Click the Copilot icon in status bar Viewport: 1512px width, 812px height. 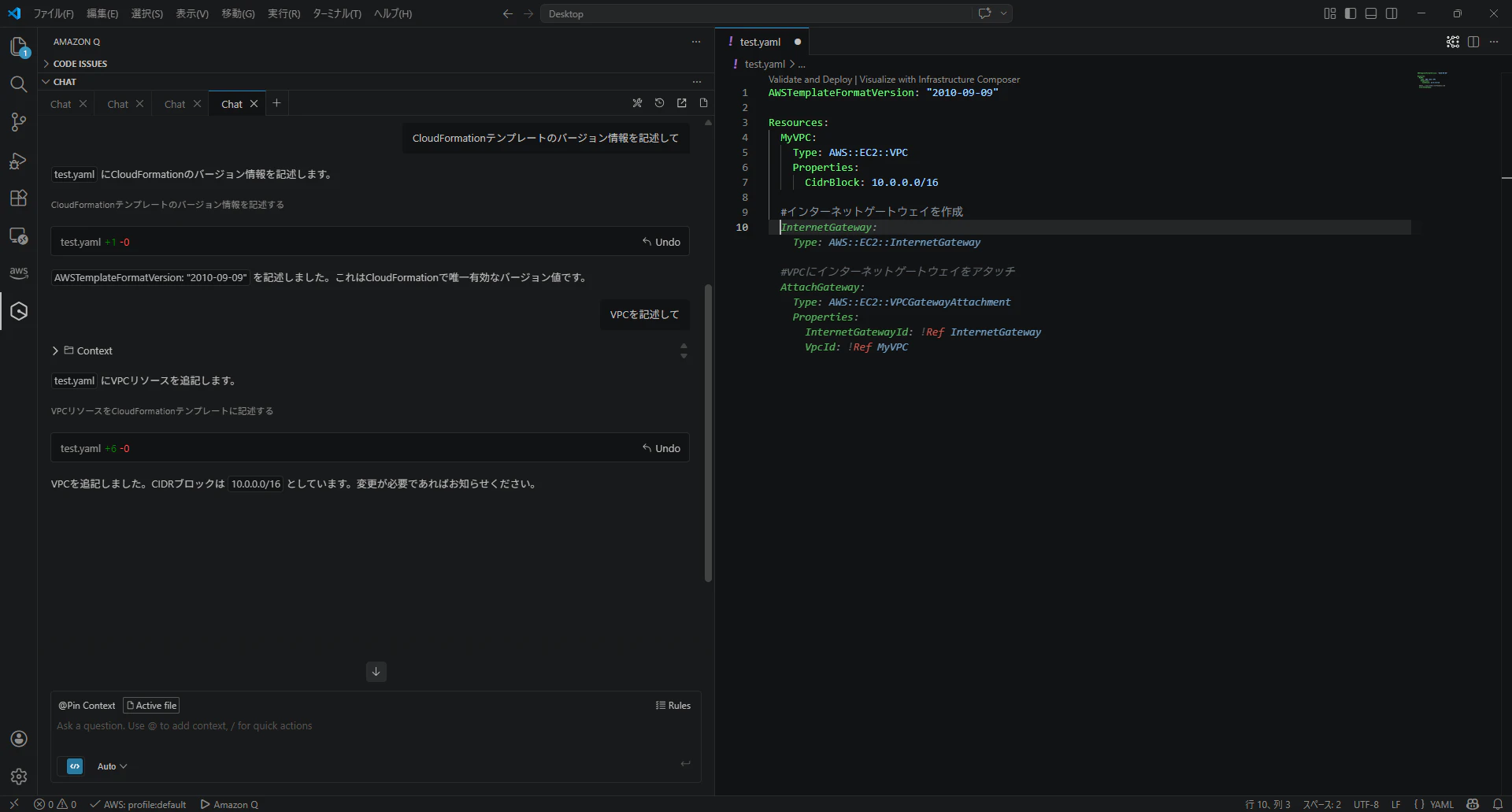point(1473,804)
